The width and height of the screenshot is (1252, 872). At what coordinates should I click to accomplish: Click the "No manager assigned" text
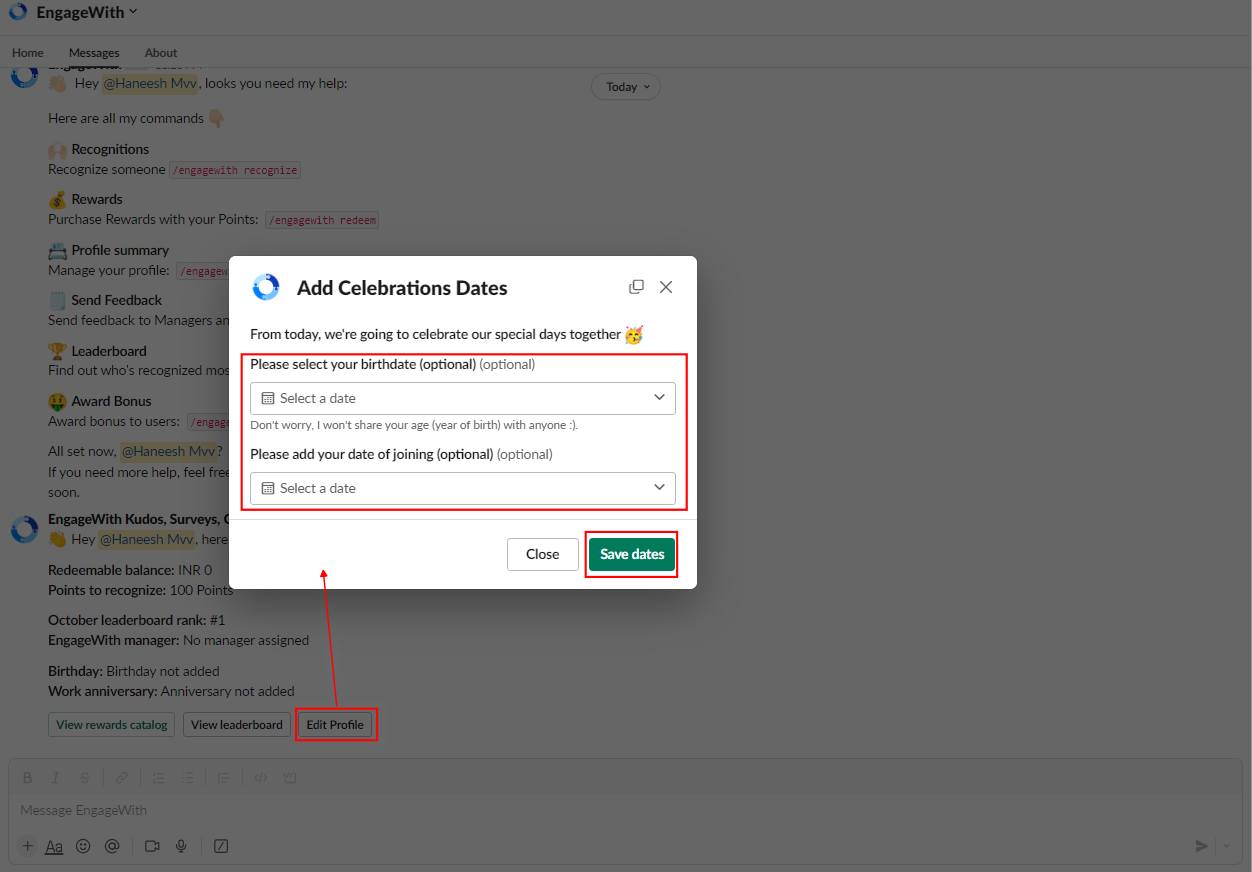pos(246,640)
